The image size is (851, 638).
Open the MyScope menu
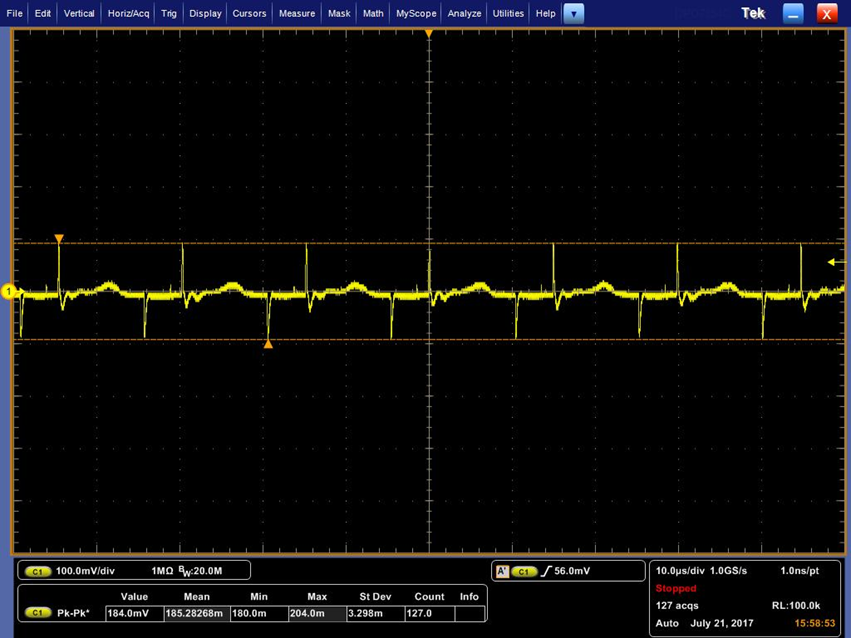(416, 14)
